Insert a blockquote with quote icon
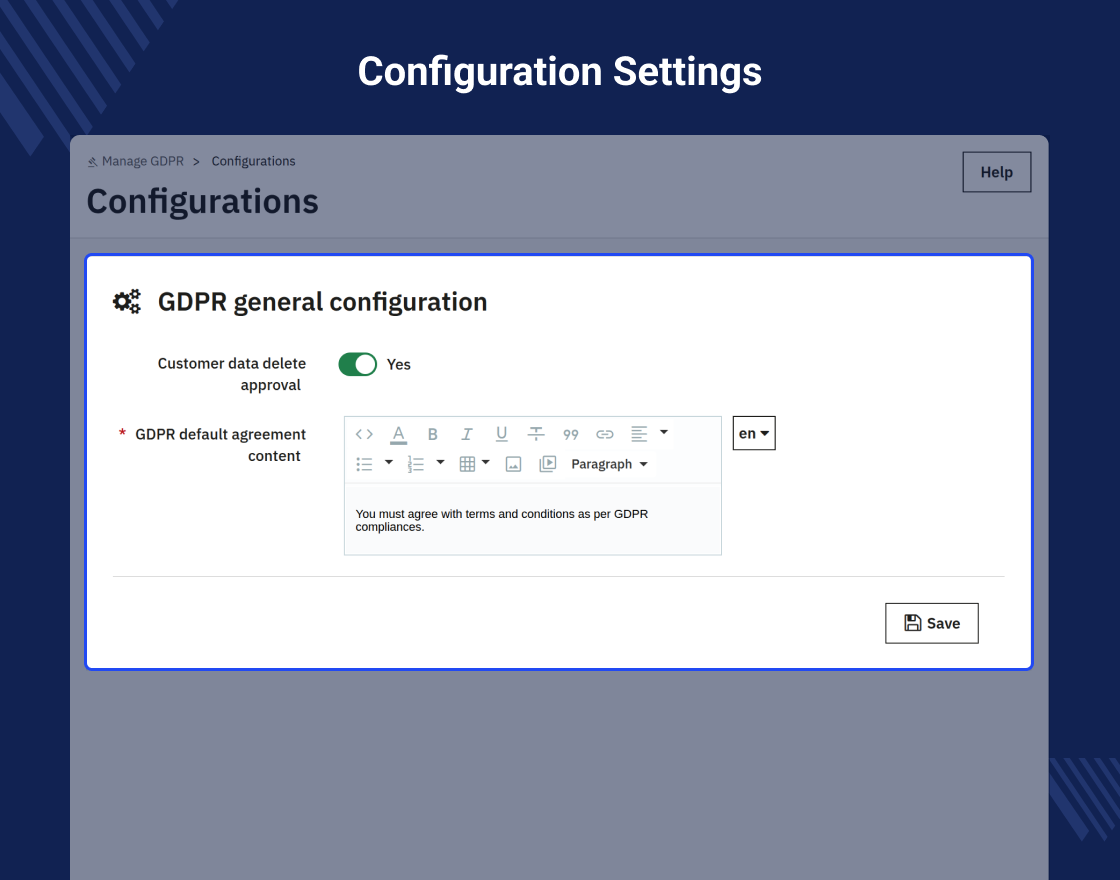This screenshot has height=880, width=1120. pyautogui.click(x=571, y=434)
